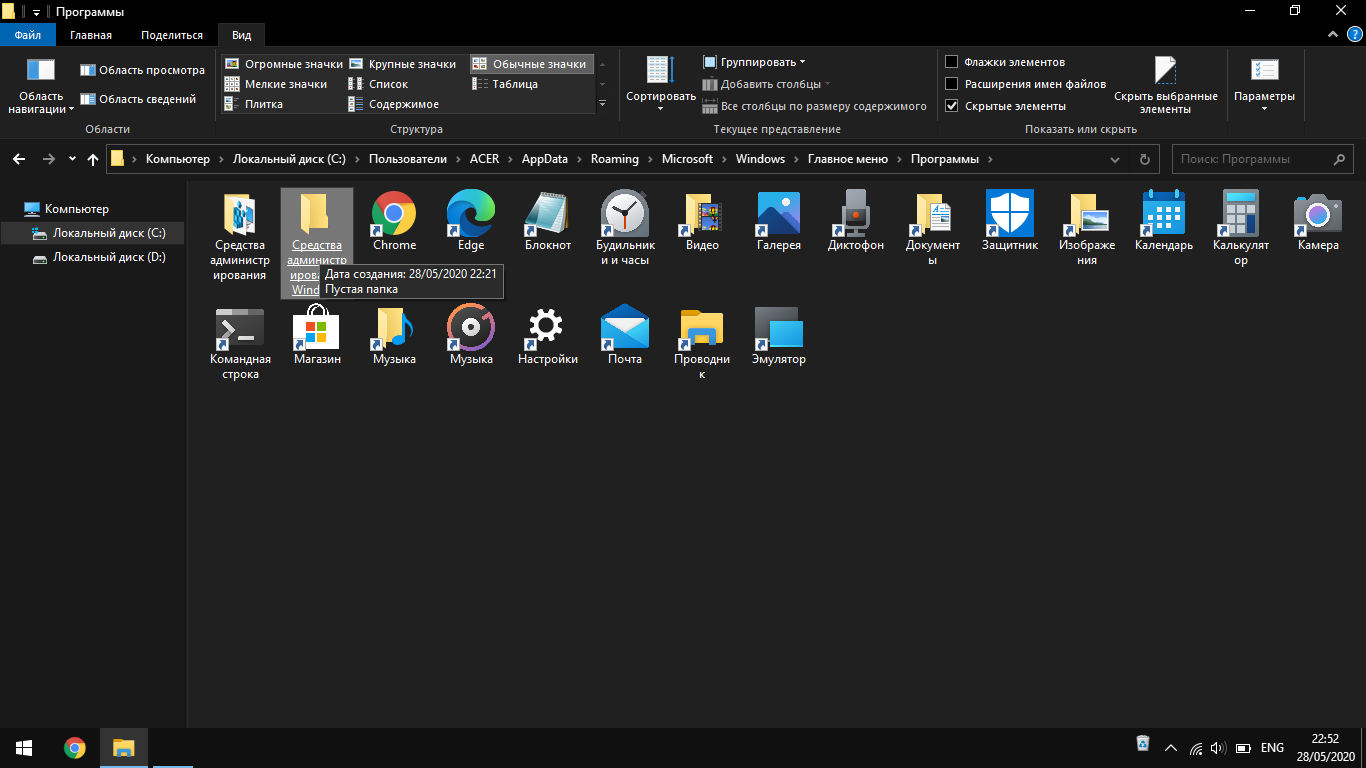
Task: Select the first Средства администрирования folder
Action: tap(240, 235)
